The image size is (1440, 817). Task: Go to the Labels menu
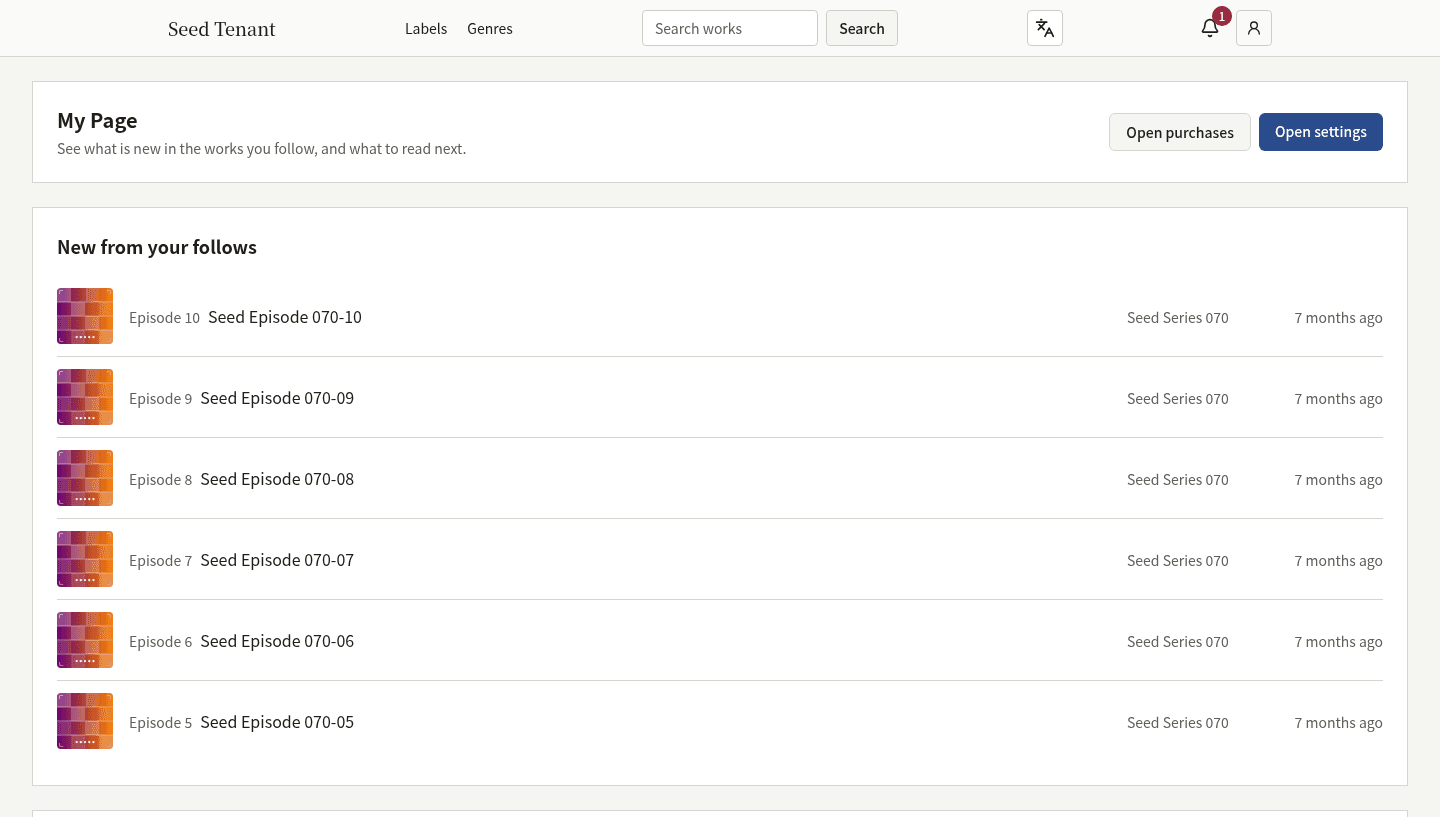pos(426,29)
